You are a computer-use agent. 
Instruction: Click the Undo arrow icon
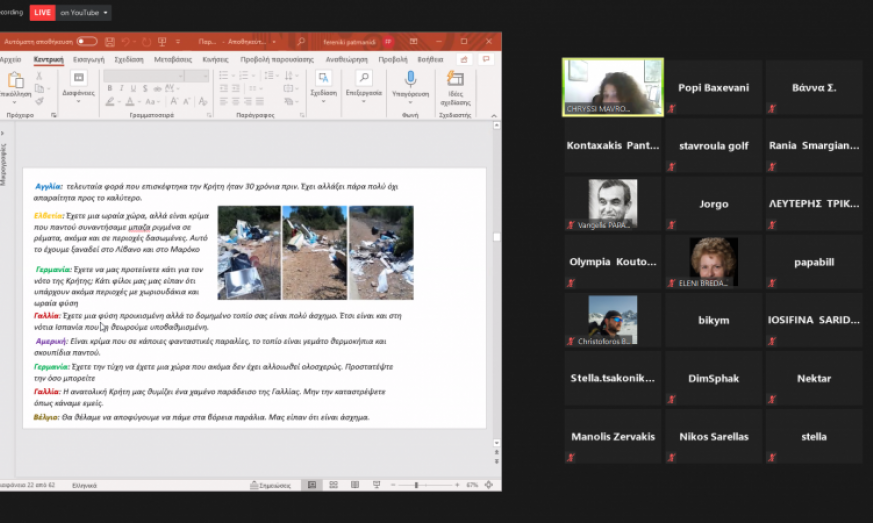click(x=126, y=42)
